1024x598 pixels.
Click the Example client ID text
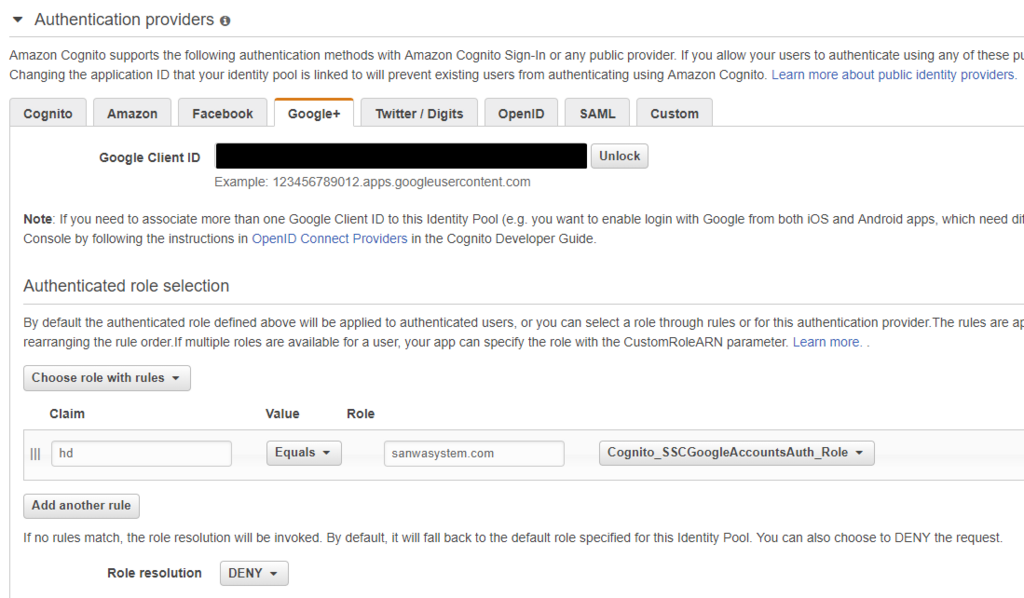[x=372, y=181]
